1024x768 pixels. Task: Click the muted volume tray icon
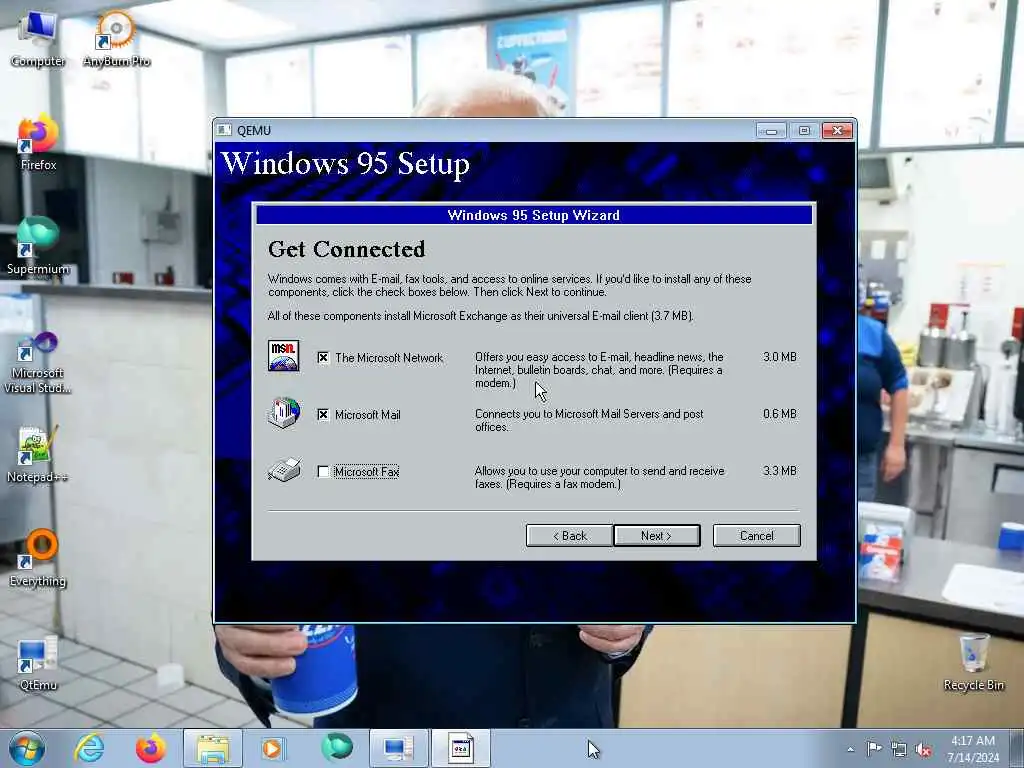tap(923, 750)
